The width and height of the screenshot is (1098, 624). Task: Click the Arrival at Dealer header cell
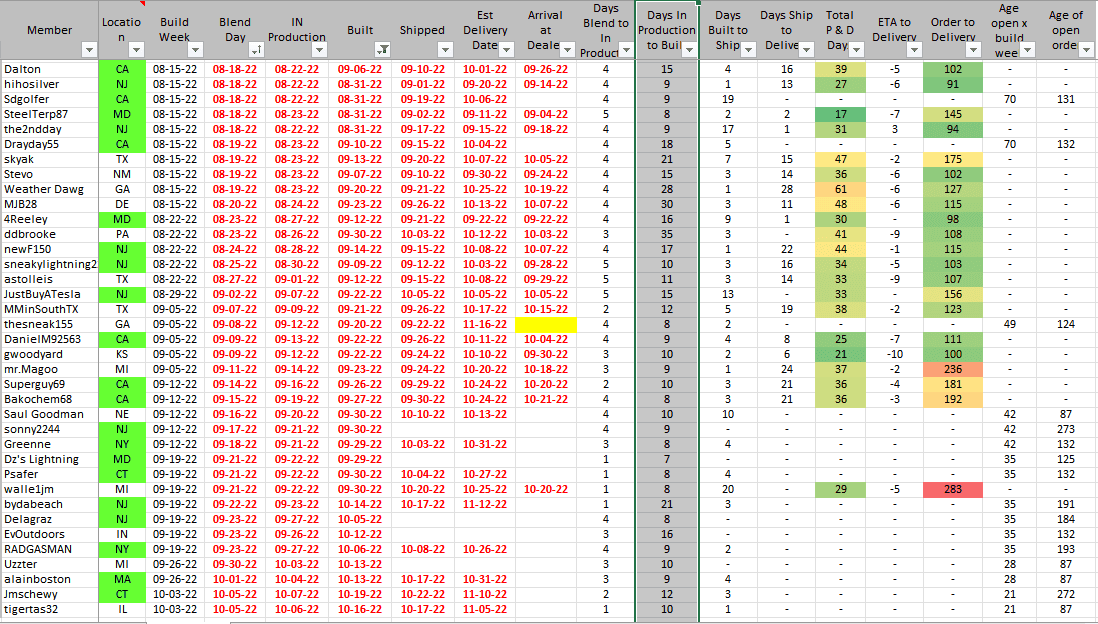pyautogui.click(x=545, y=29)
